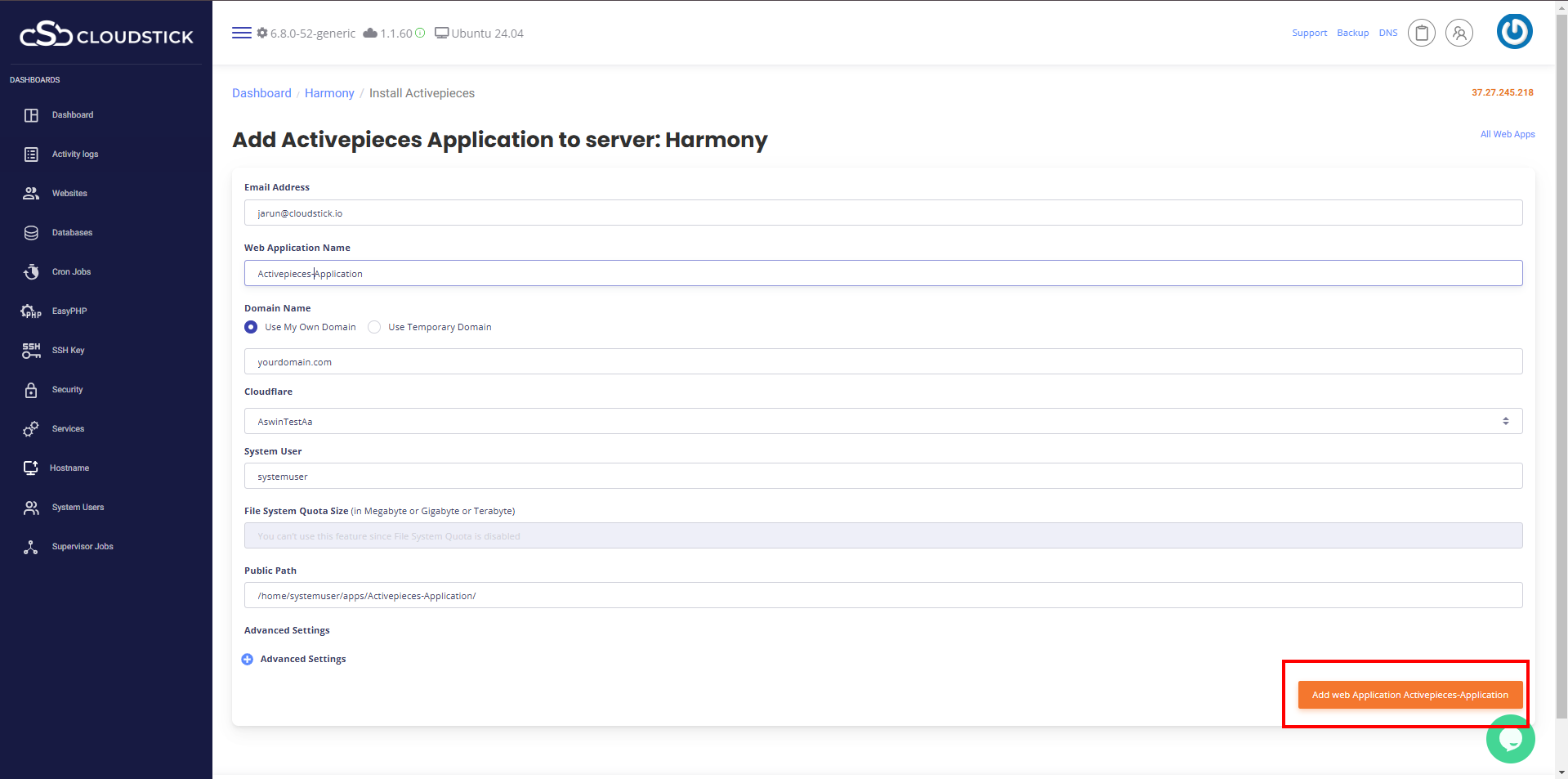Screen dimensions: 1568x779
Task: Click the blue power button icon
Action: tap(1514, 32)
